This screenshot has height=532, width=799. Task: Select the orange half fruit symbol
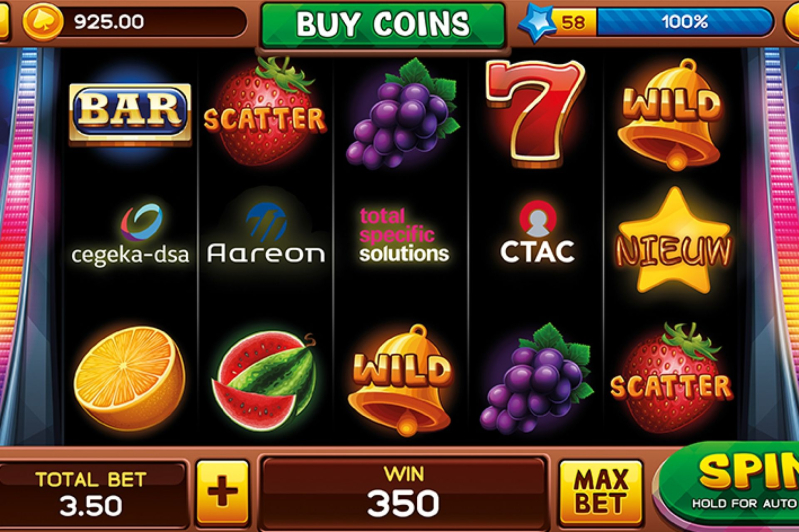click(x=129, y=379)
